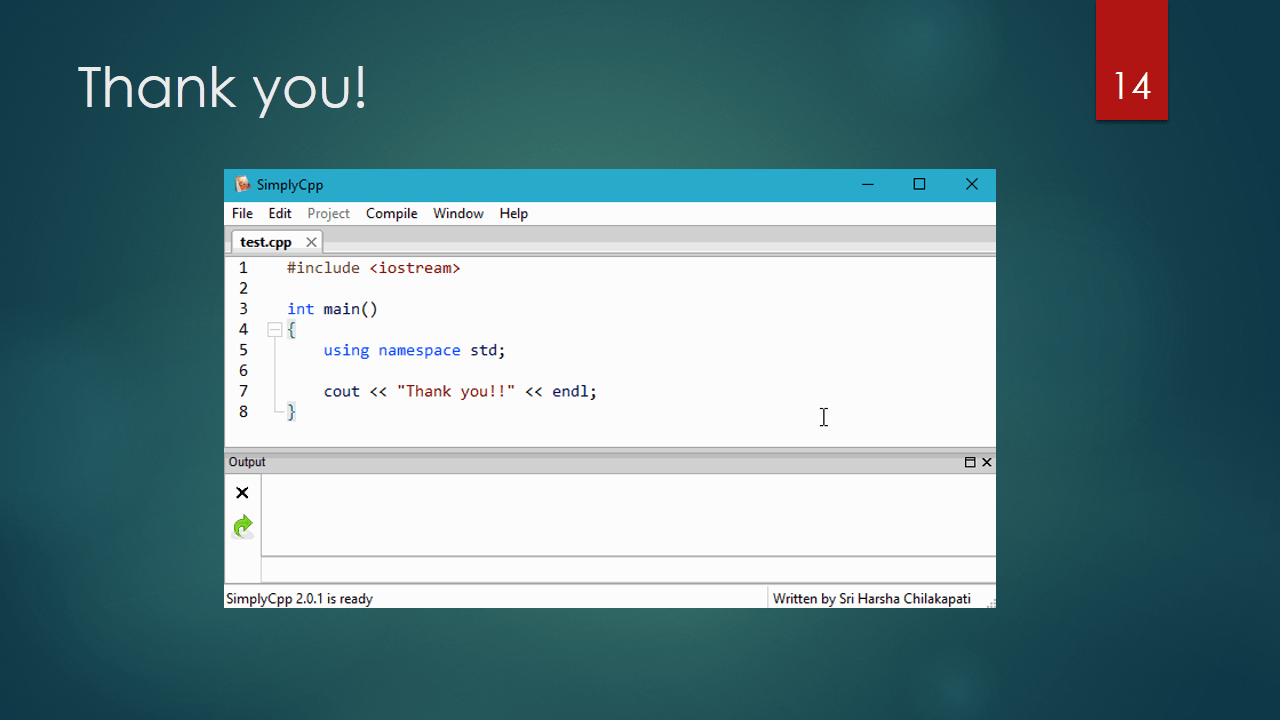This screenshot has height=720, width=1280.
Task: Close the SimplyCpp window
Action: tap(971, 184)
